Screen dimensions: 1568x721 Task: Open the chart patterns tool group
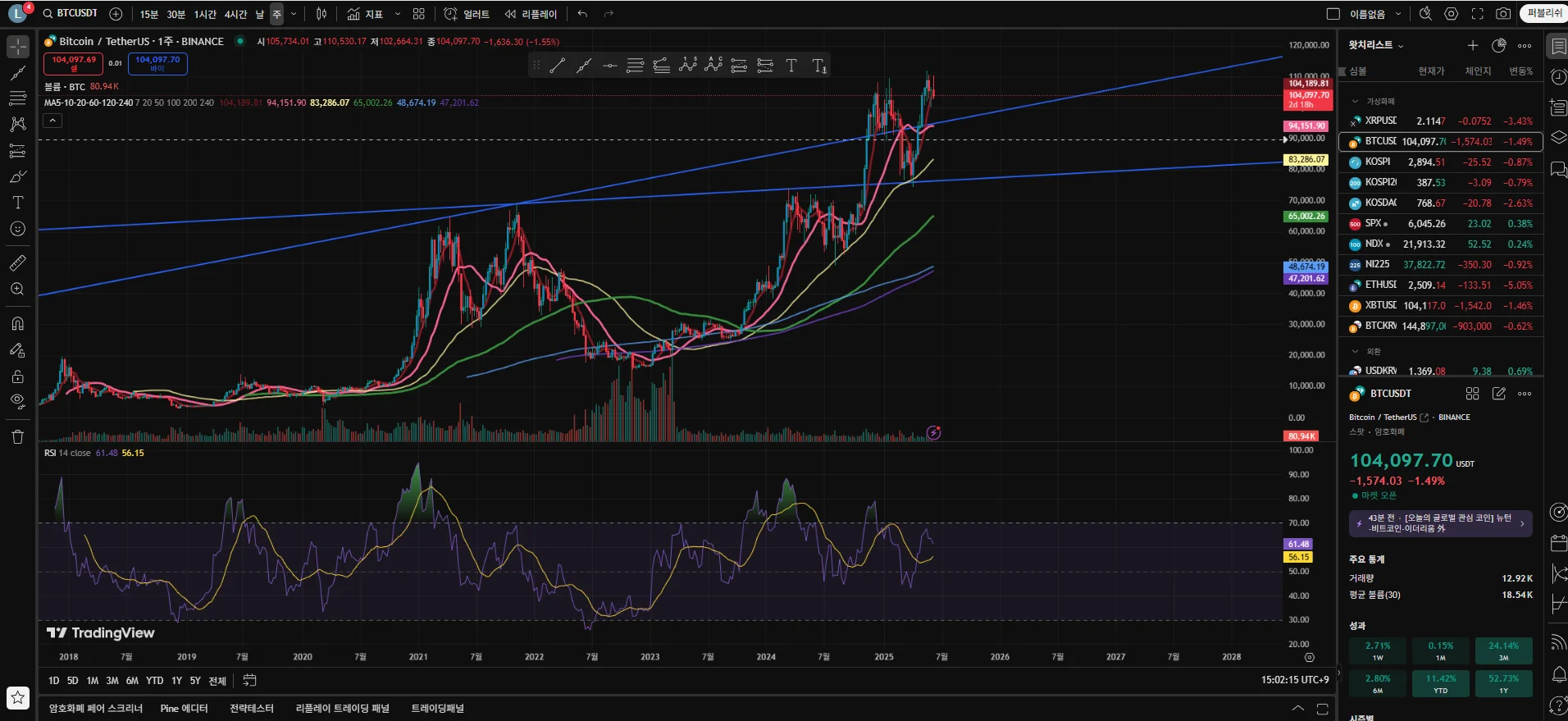coord(17,125)
